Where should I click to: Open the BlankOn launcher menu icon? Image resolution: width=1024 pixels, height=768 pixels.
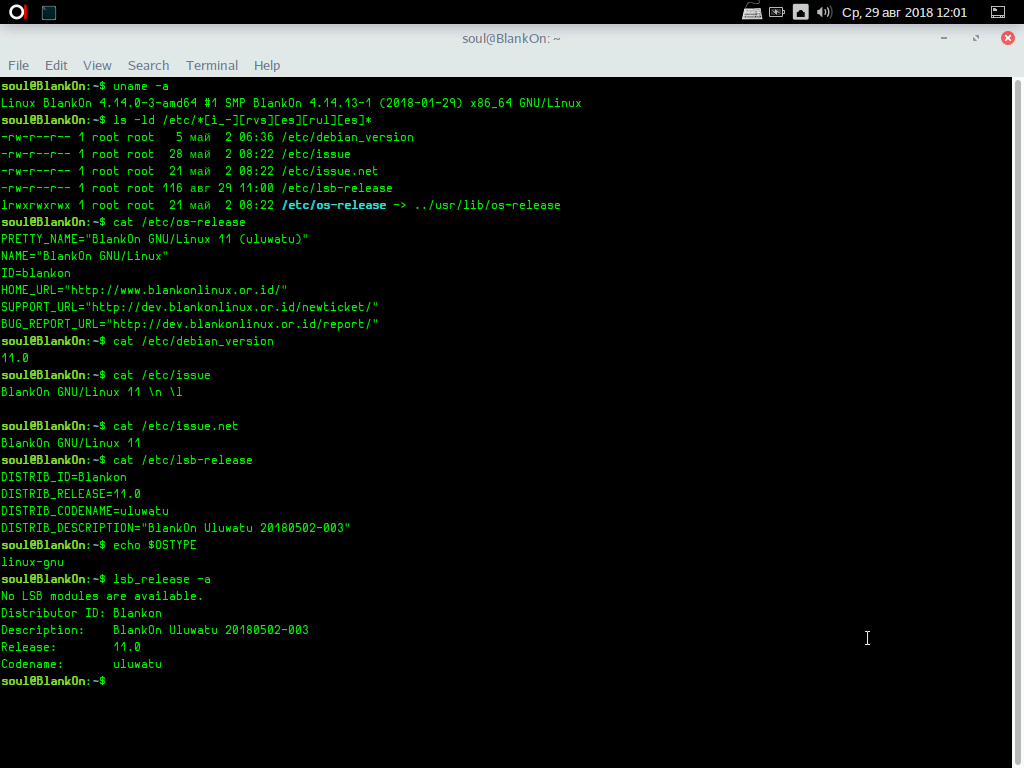pos(18,12)
